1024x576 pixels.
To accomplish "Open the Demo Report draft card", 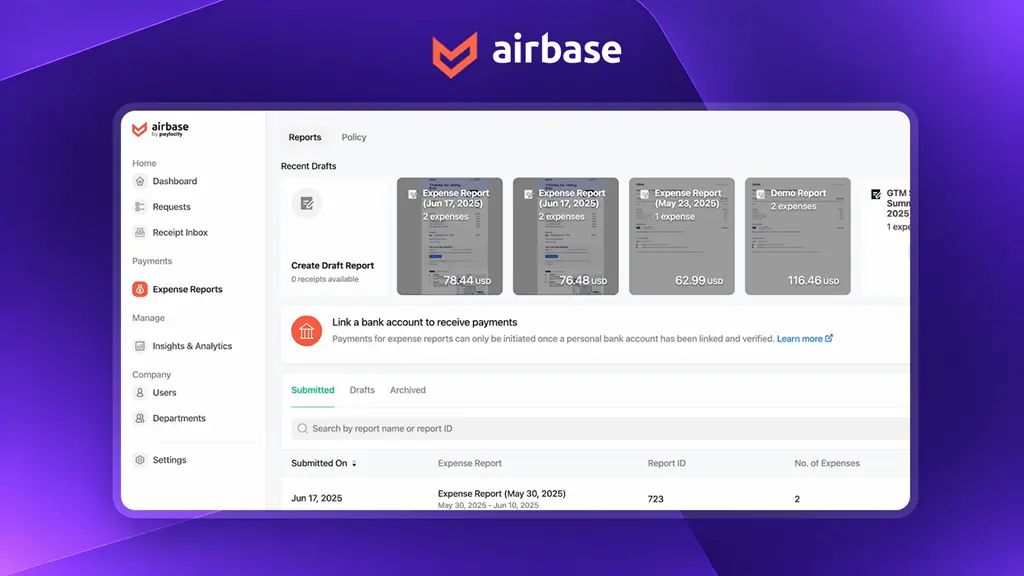I will pyautogui.click(x=798, y=236).
